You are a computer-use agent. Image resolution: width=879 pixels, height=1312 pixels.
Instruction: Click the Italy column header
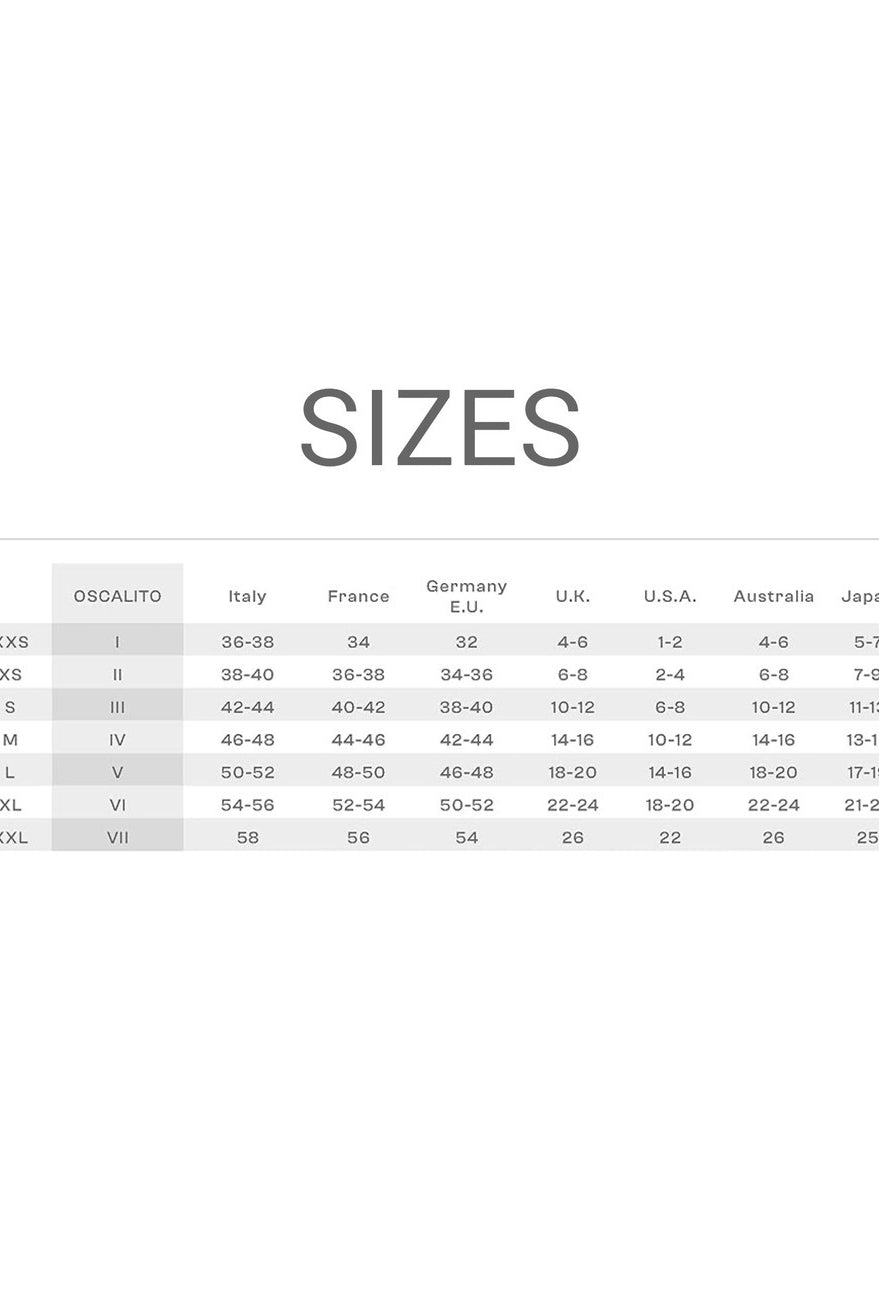(x=247, y=596)
